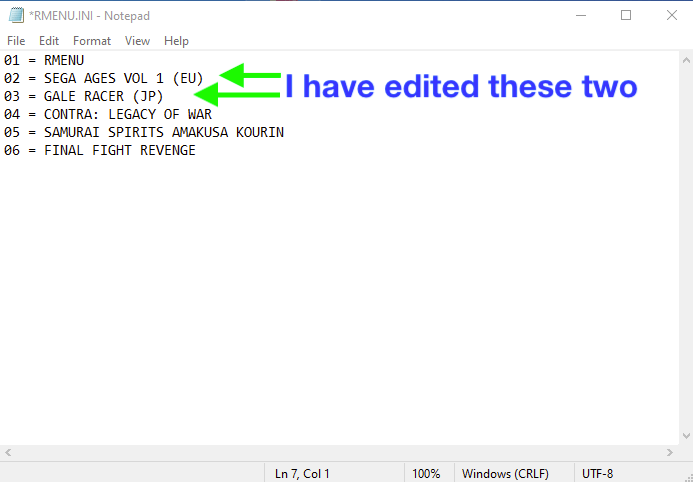Click the horizontal scrollbar left arrow
This screenshot has height=482, width=693.
click(x=8, y=452)
